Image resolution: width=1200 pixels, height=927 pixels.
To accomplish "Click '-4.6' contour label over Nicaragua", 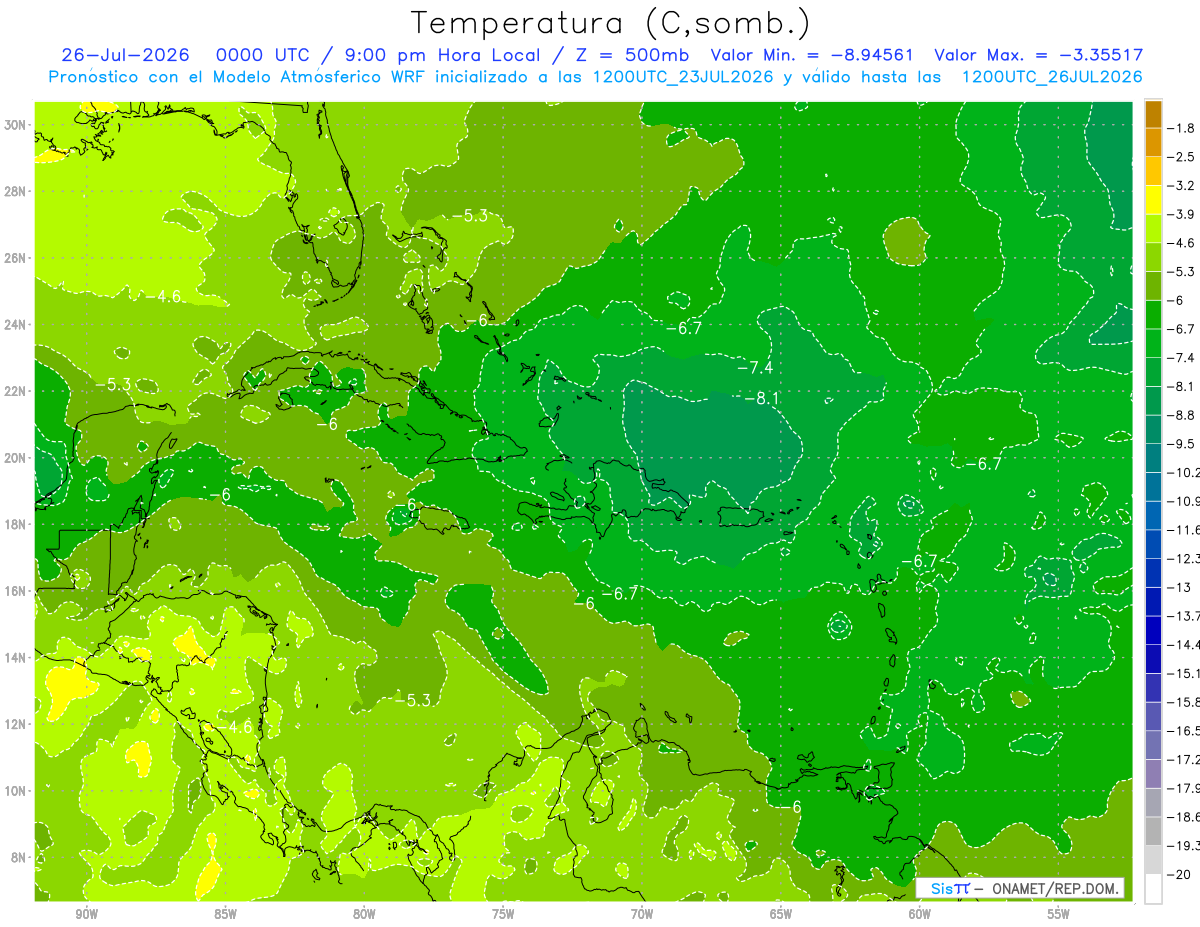I will (x=238, y=727).
